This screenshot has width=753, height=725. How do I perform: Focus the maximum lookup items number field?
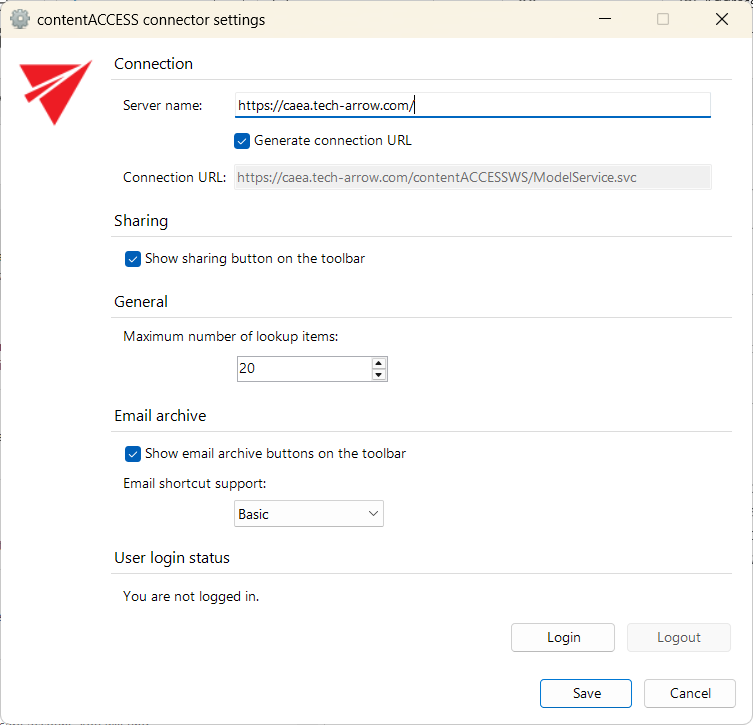[303, 369]
